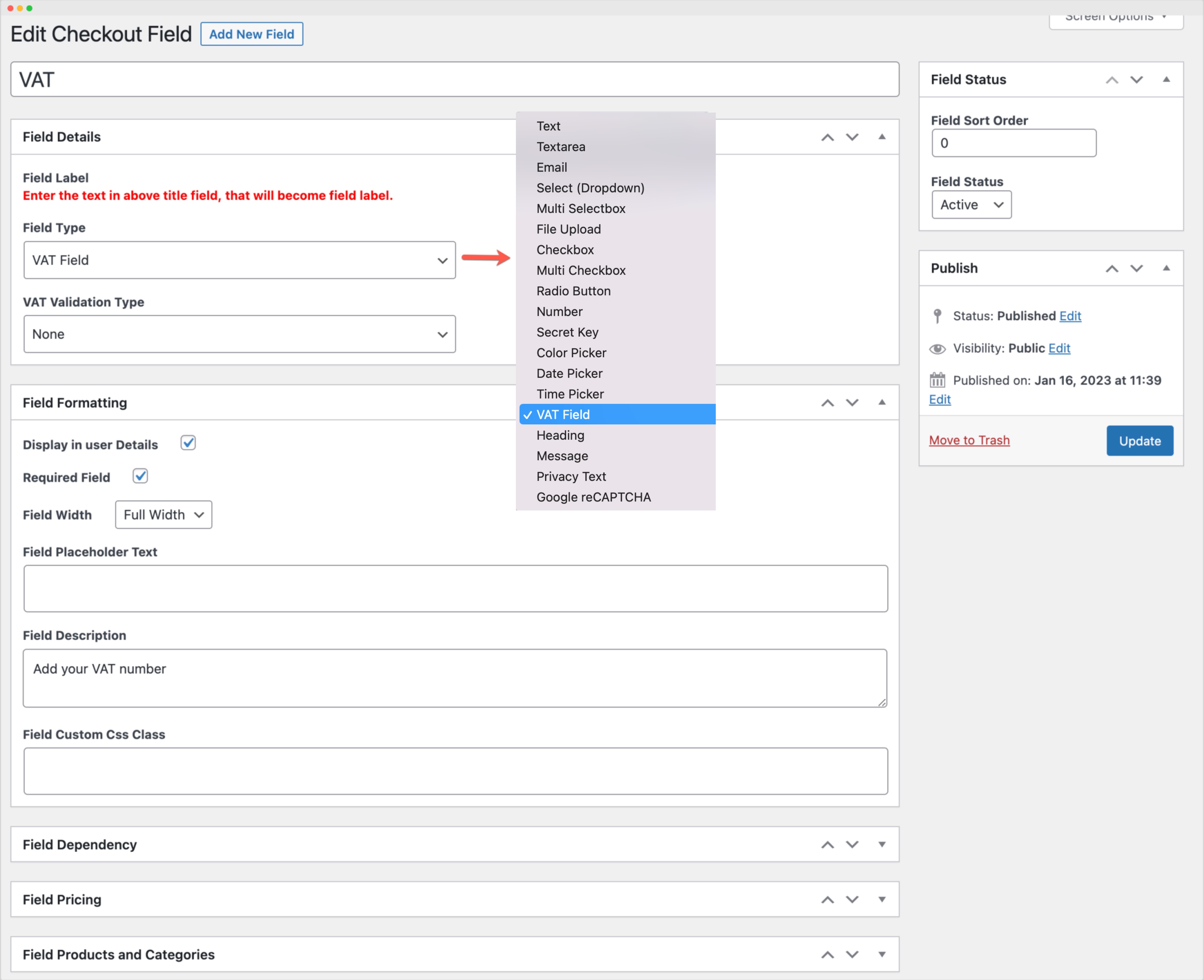Move the Field Details panel up
The width and height of the screenshot is (1204, 980).
(827, 137)
